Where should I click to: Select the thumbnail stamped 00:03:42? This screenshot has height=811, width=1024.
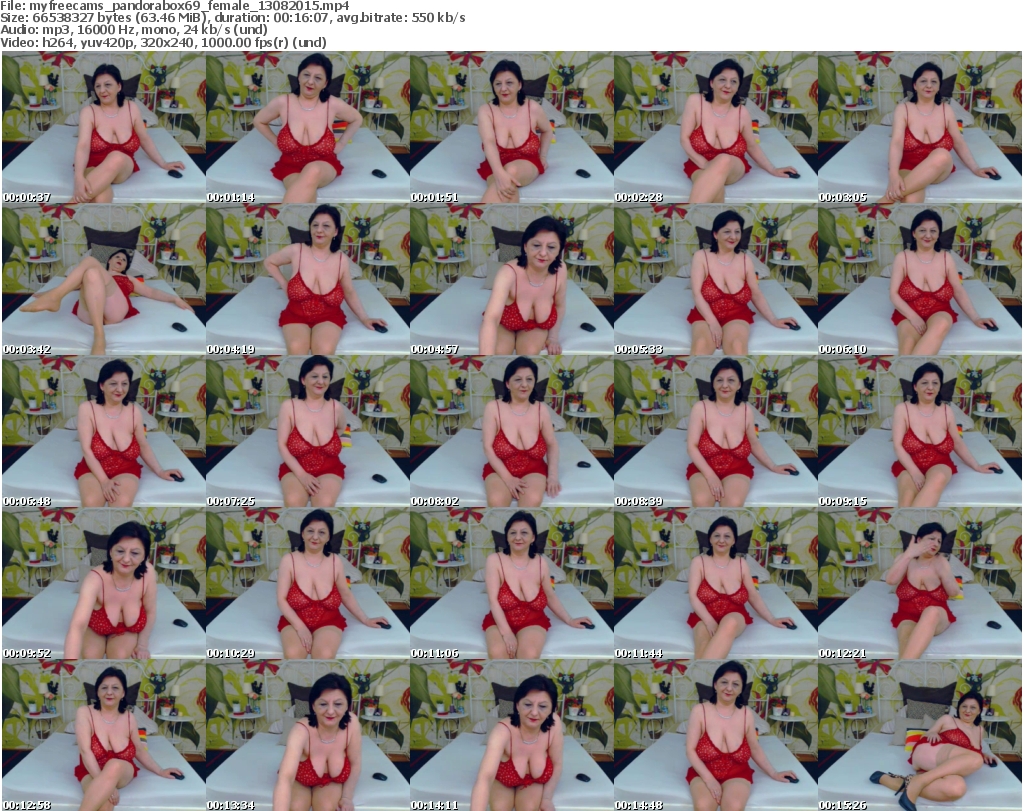[104, 279]
